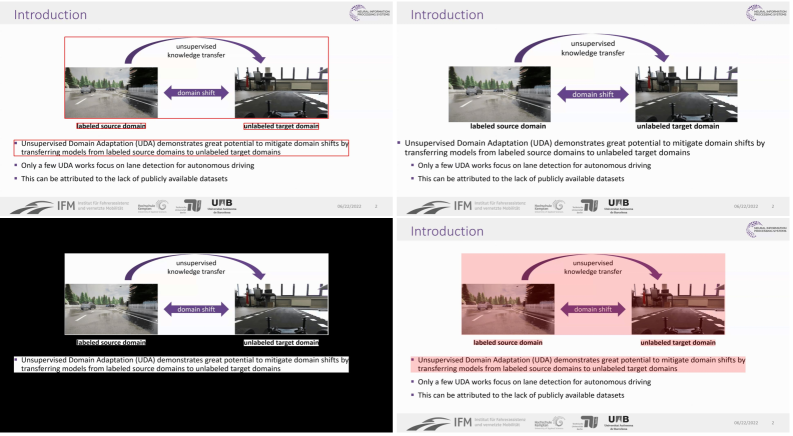Select NeurIPS logo on the unannotated slide
The image size is (793, 436).
point(767,13)
